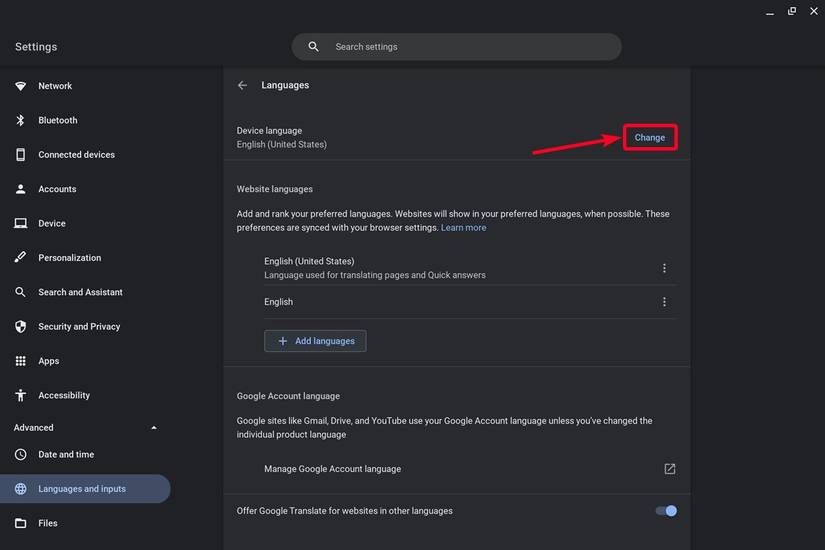Image resolution: width=825 pixels, height=550 pixels.
Task: Click the Security and Privacy shield icon
Action: click(x=20, y=327)
